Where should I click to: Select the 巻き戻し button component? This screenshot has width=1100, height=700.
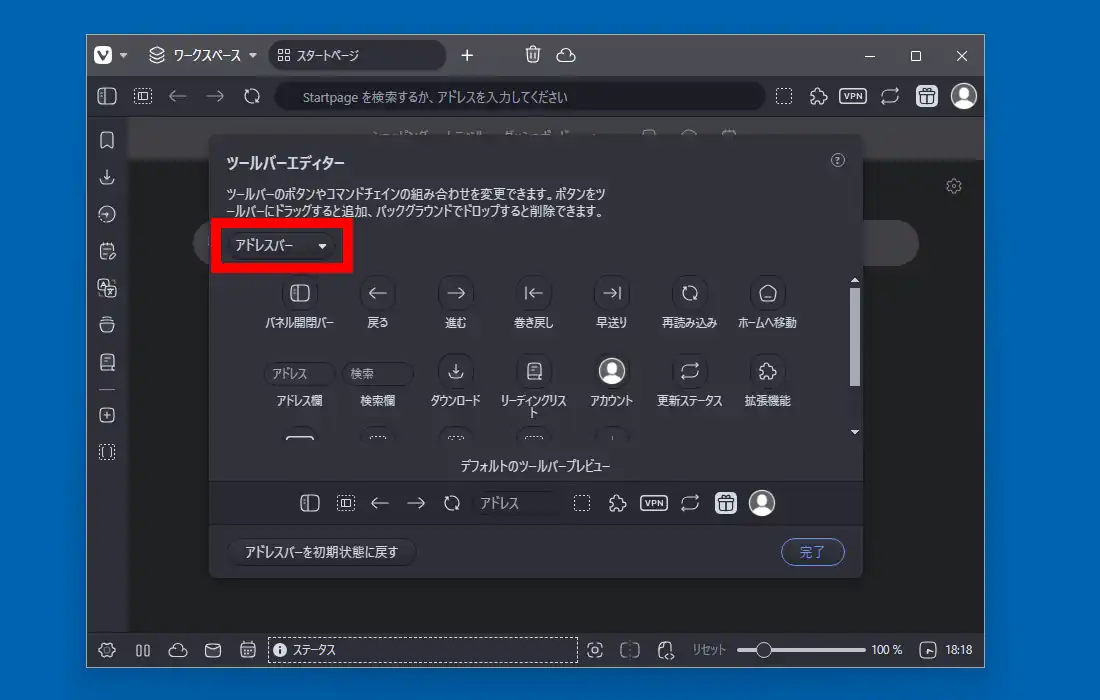point(533,304)
